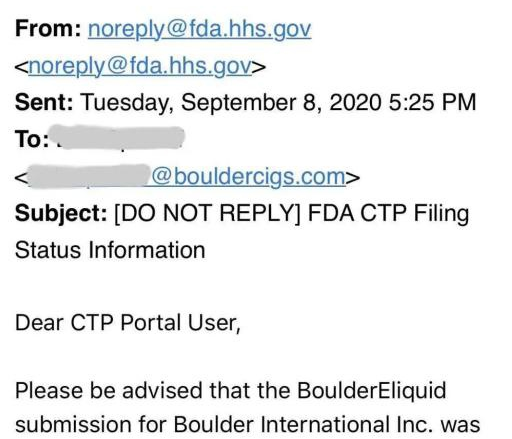Image resolution: width=512 pixels, height=439 pixels.
Task: Open the @bouldercigs.com recipient email link
Action: tap(249, 176)
